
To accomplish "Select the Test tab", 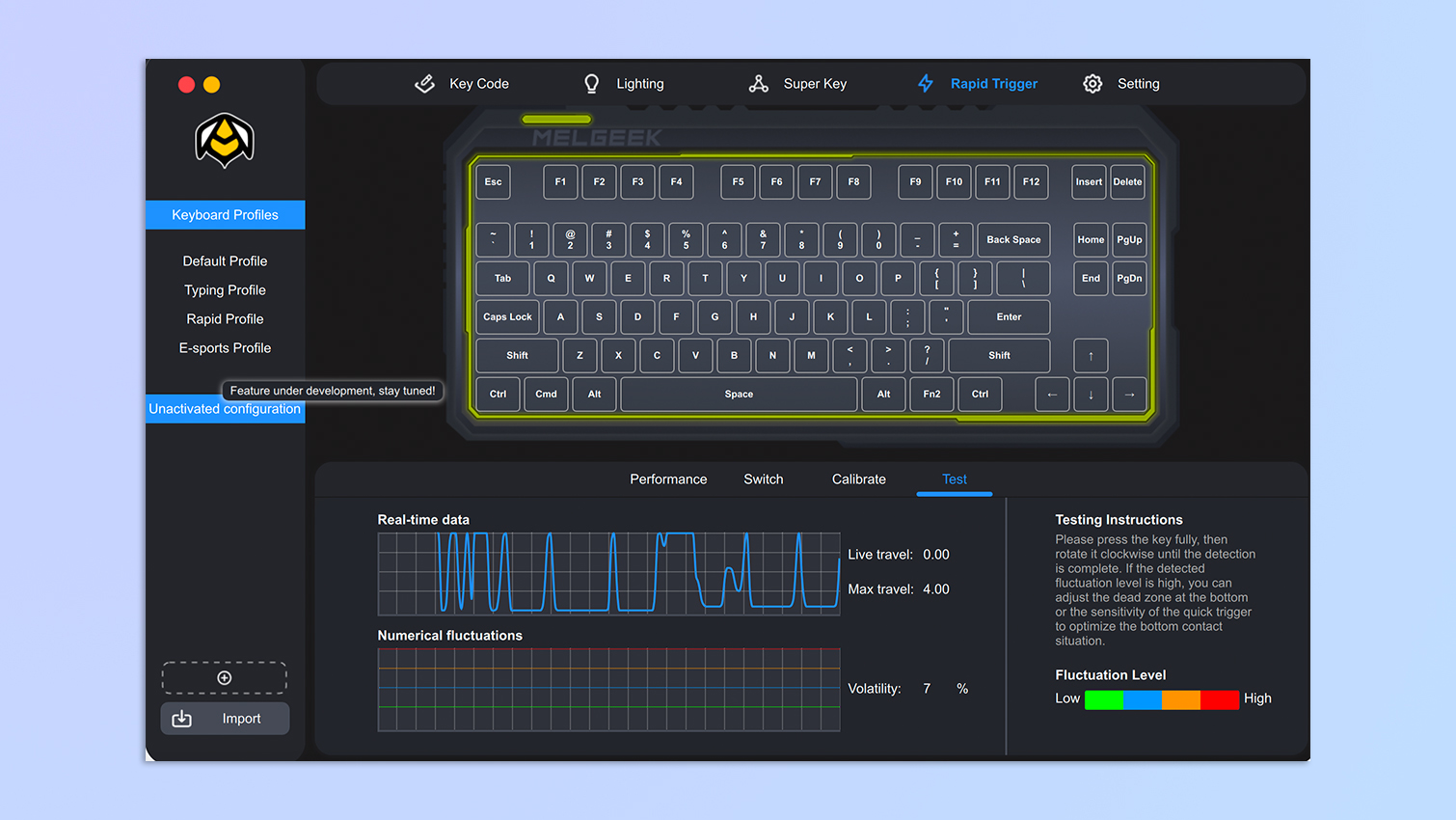I will pos(954,479).
